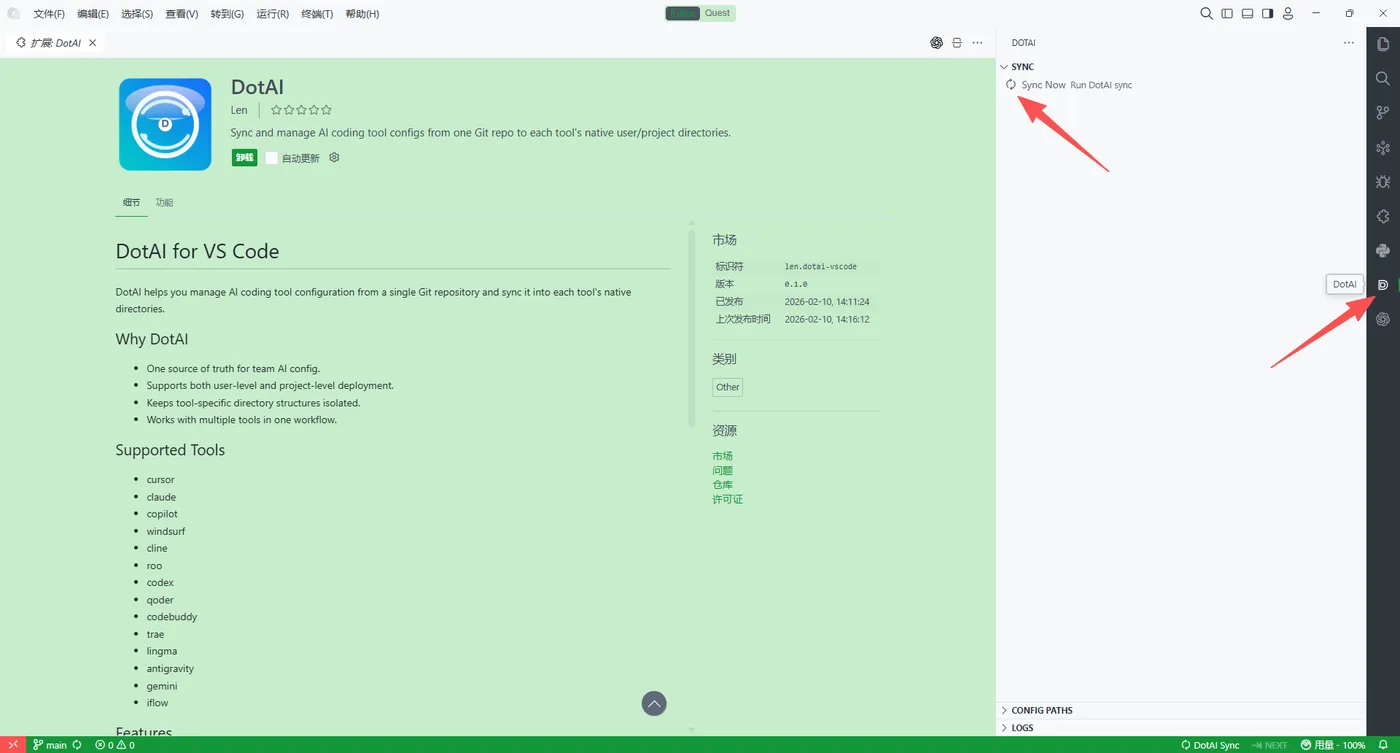Open the 运行(R) menu
Screen dimensions: 1400x753
(272, 14)
